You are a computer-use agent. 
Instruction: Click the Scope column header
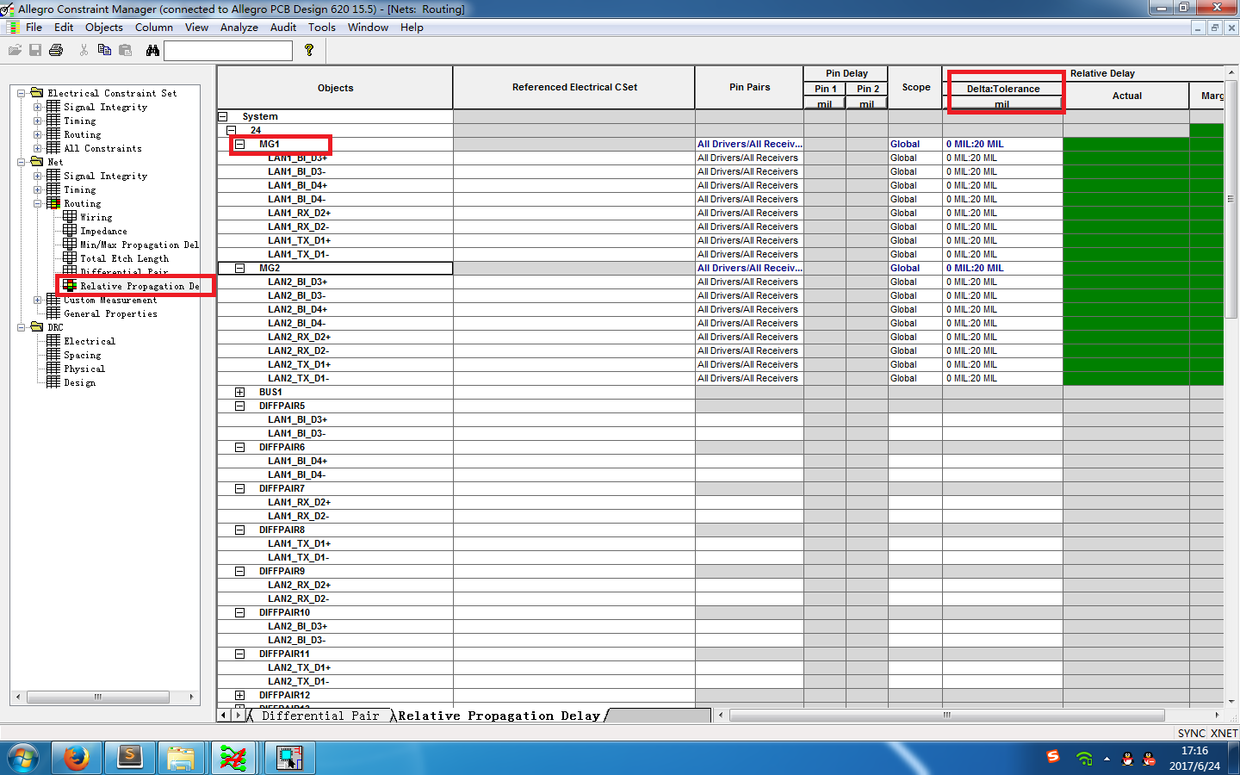pos(915,88)
